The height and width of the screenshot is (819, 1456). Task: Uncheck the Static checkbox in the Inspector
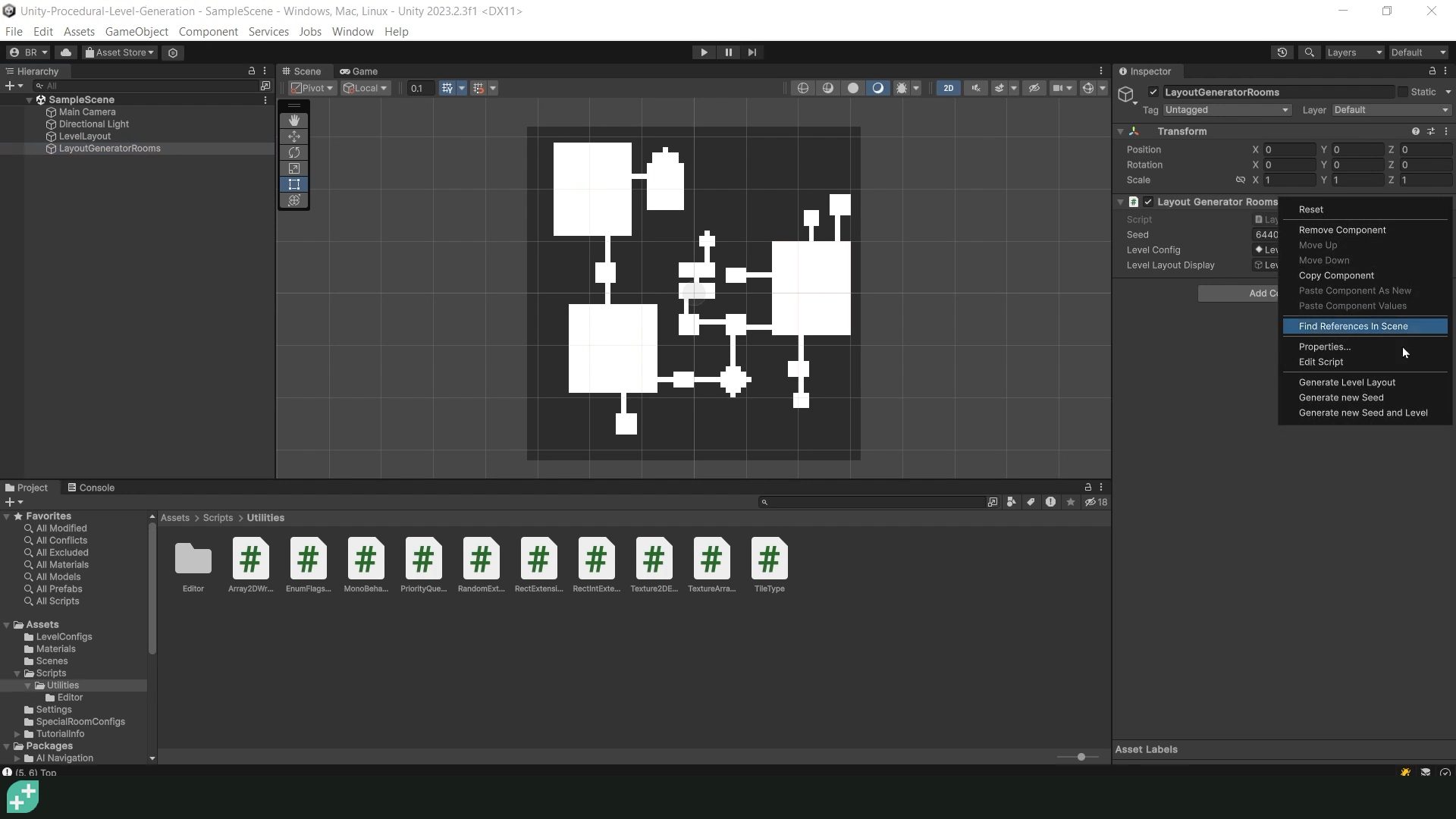point(1404,91)
